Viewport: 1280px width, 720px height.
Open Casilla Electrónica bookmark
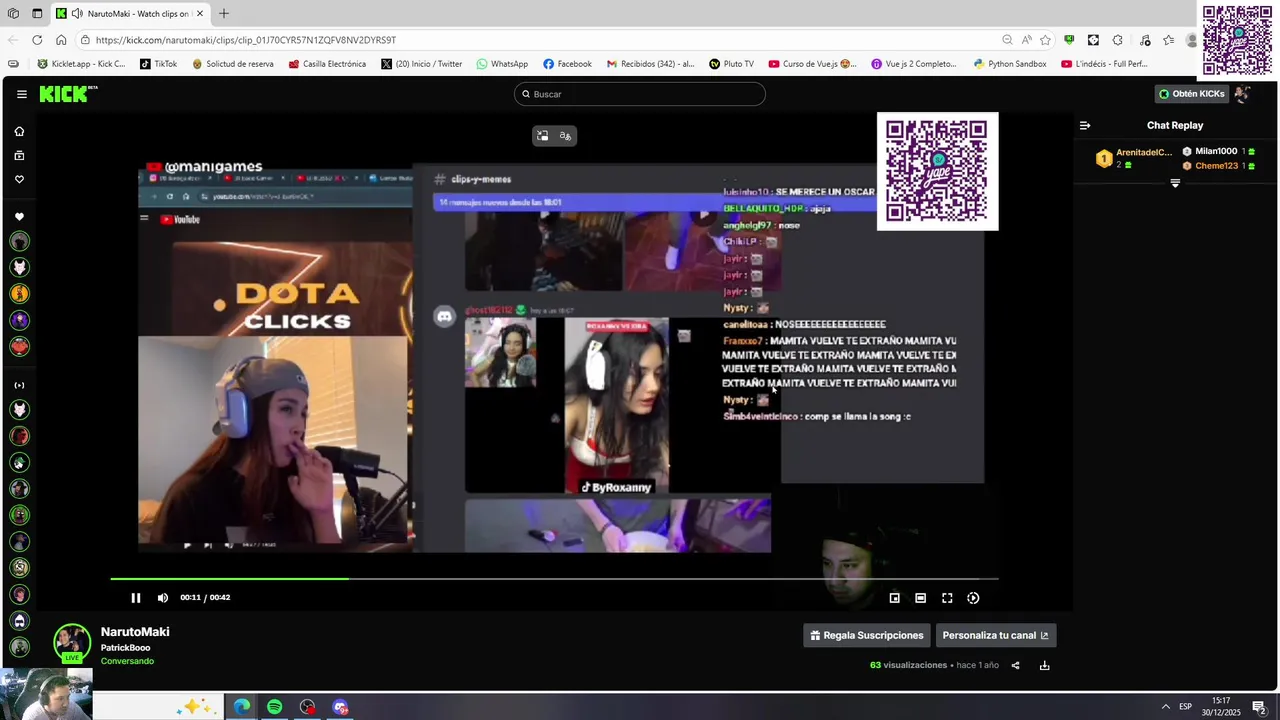tap(327, 64)
